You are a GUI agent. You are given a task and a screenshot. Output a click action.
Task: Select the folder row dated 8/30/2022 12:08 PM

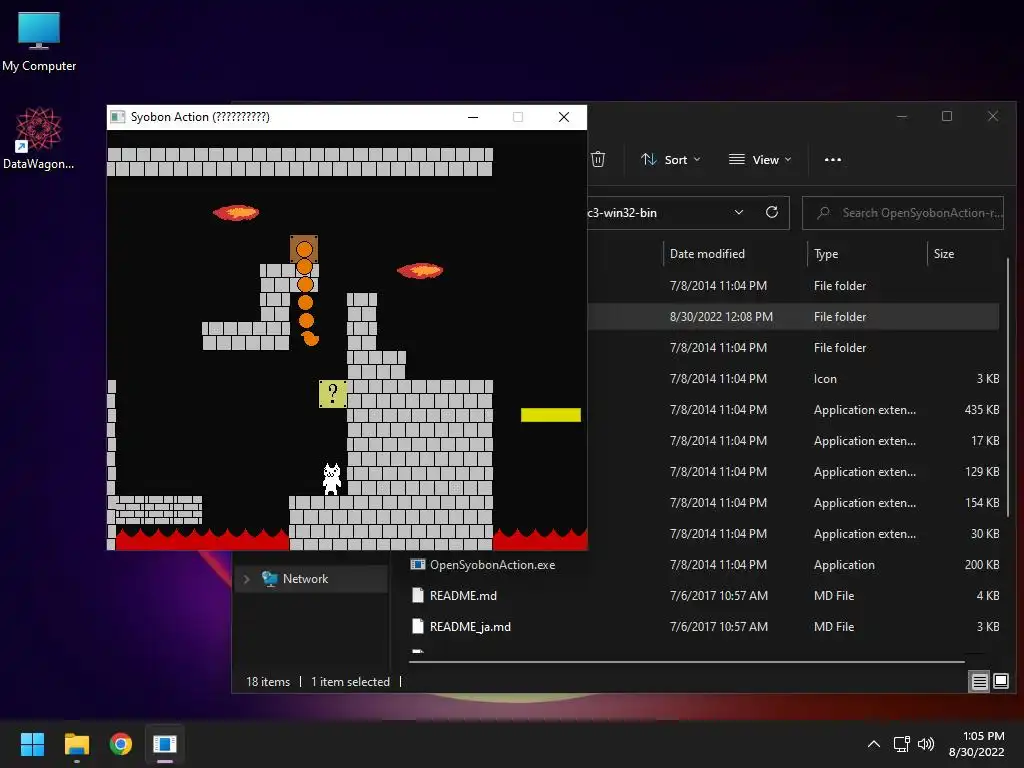click(x=793, y=317)
